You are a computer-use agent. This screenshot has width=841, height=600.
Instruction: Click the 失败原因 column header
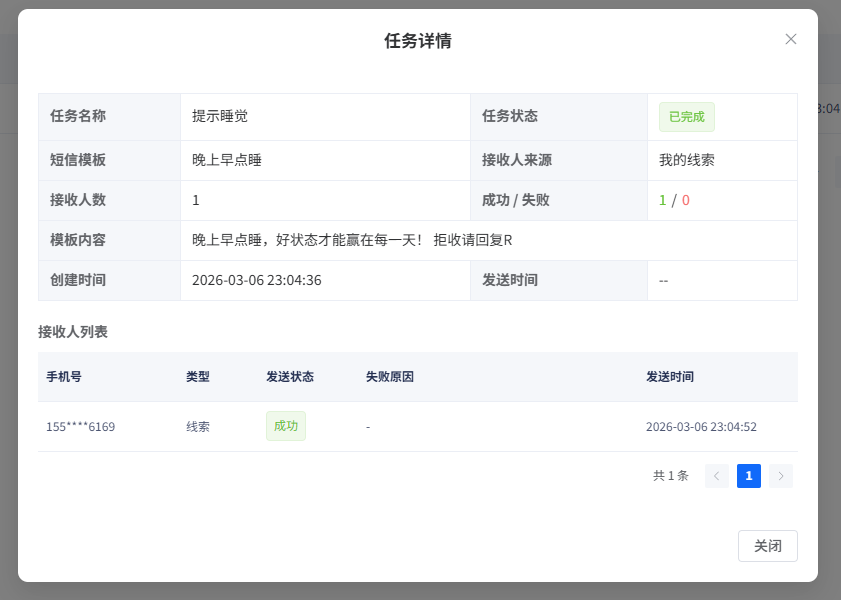(x=389, y=377)
